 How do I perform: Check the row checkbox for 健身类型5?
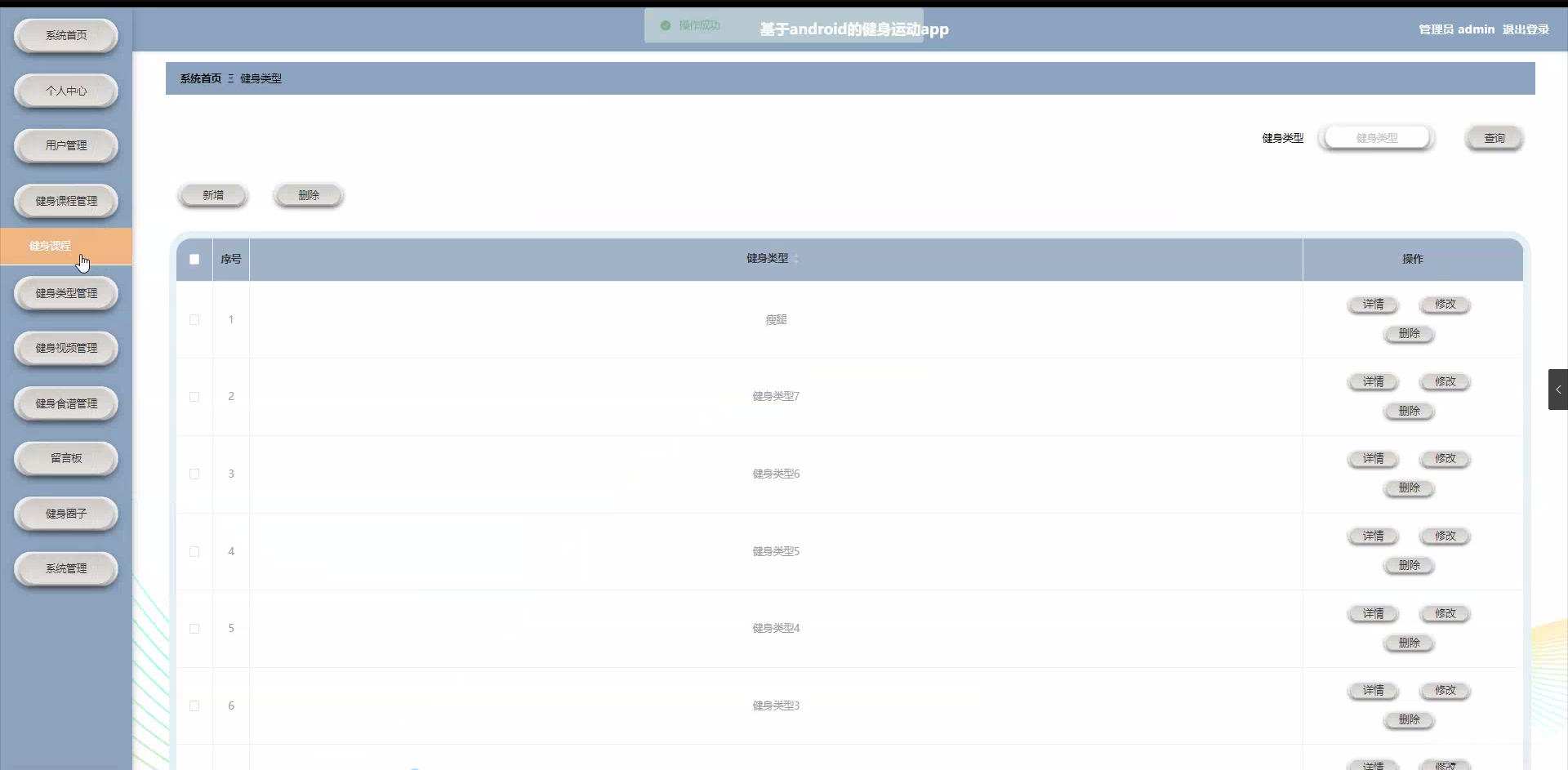(x=194, y=552)
